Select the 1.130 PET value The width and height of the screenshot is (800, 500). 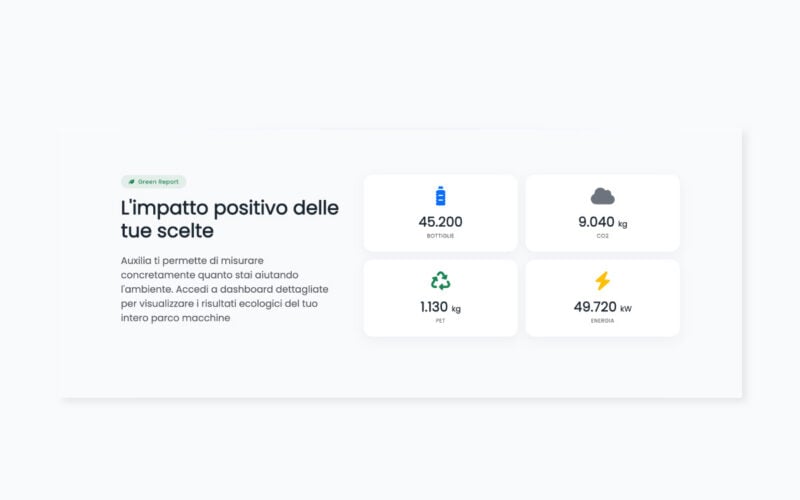[434, 307]
